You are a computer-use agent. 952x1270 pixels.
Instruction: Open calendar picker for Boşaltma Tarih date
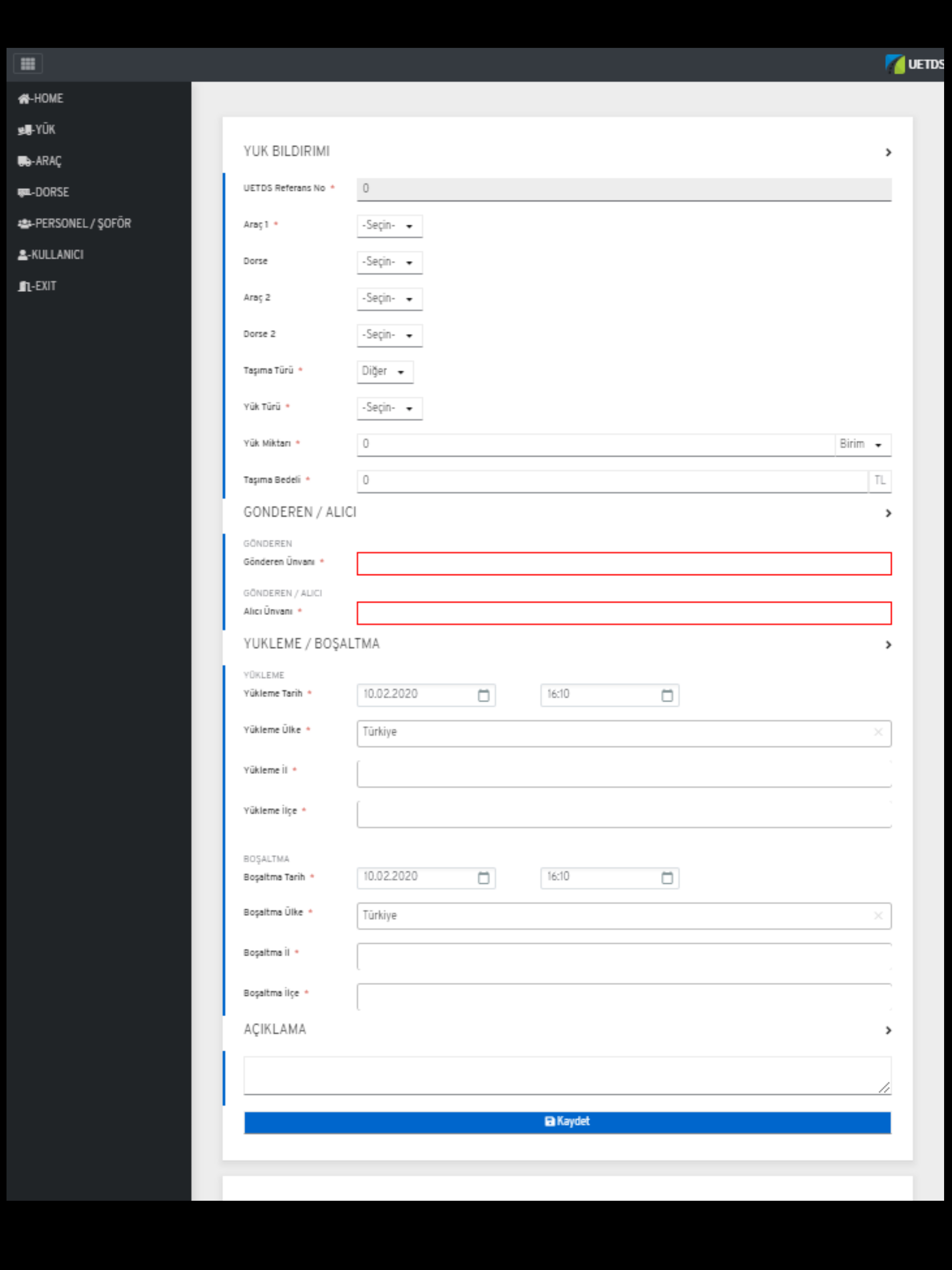coord(483,878)
